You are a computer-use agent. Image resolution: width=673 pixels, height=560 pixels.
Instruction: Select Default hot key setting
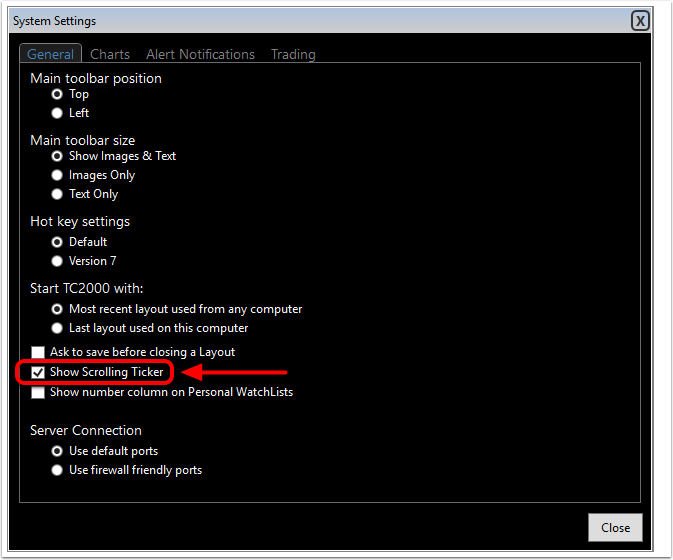[57, 242]
